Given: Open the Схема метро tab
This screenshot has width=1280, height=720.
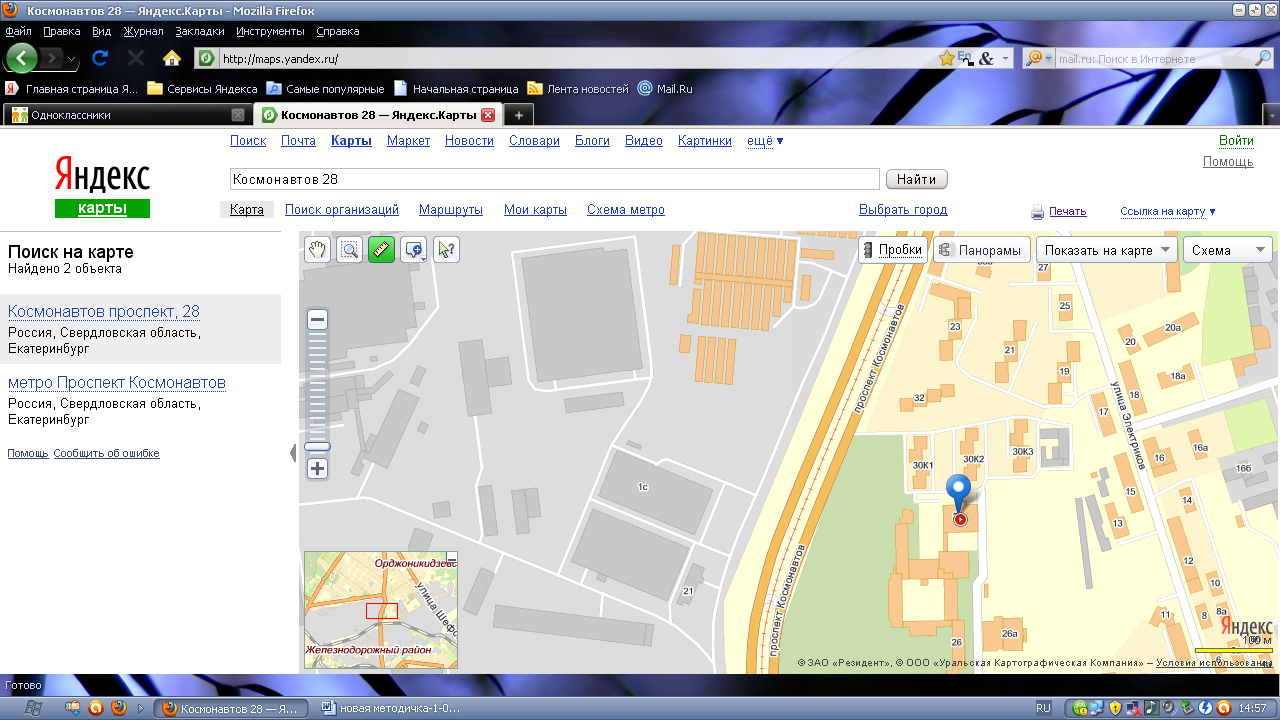Looking at the screenshot, I should tap(626, 210).
